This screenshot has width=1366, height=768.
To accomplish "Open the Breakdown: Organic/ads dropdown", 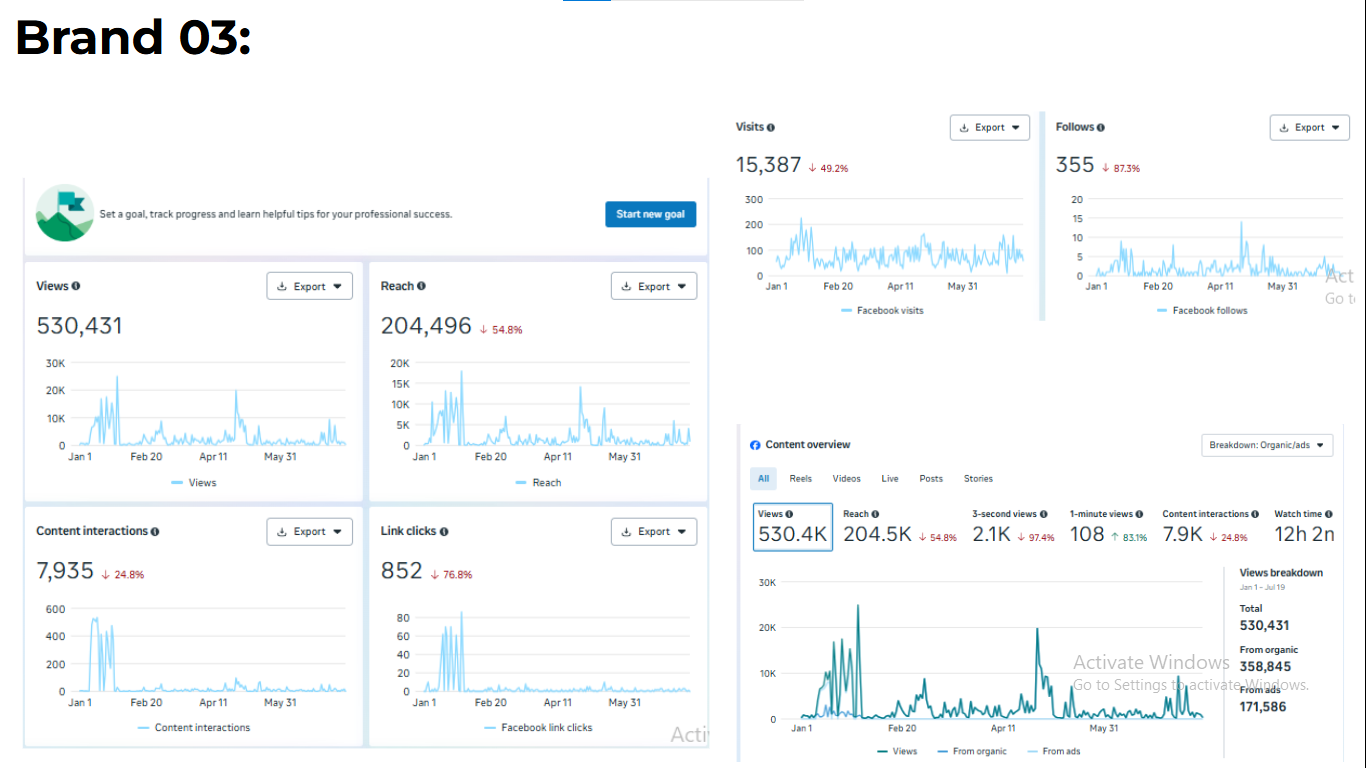I will 1266,445.
